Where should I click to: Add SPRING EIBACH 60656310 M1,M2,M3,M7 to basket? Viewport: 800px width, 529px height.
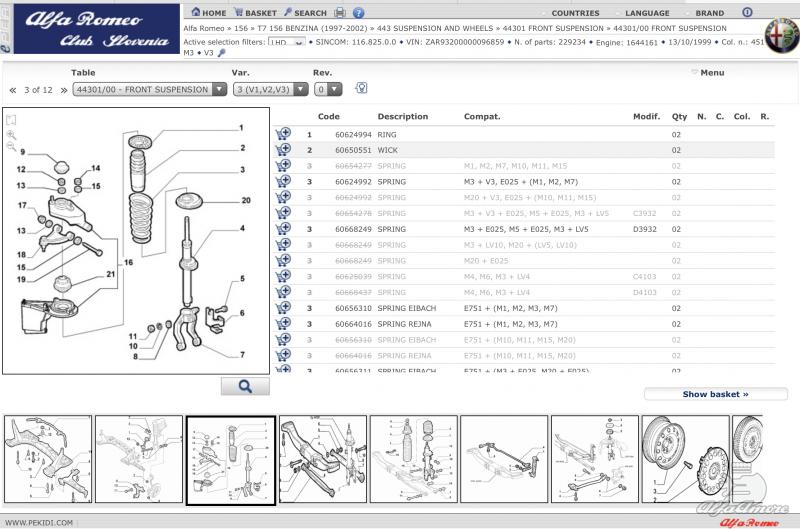point(283,308)
